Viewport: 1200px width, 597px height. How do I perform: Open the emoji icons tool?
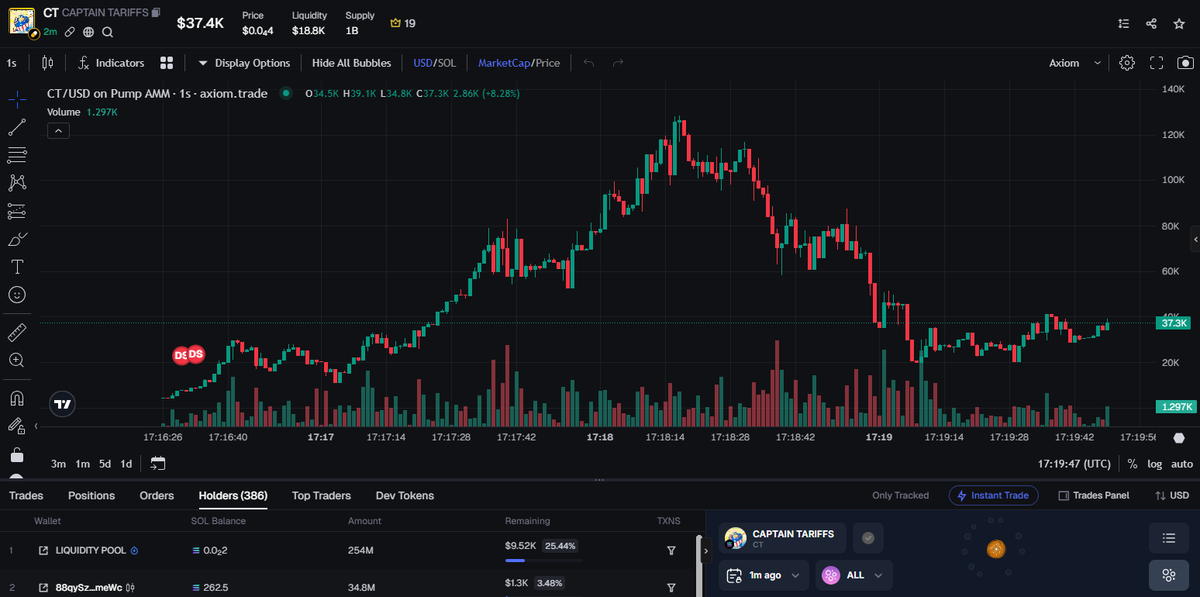coord(17,295)
